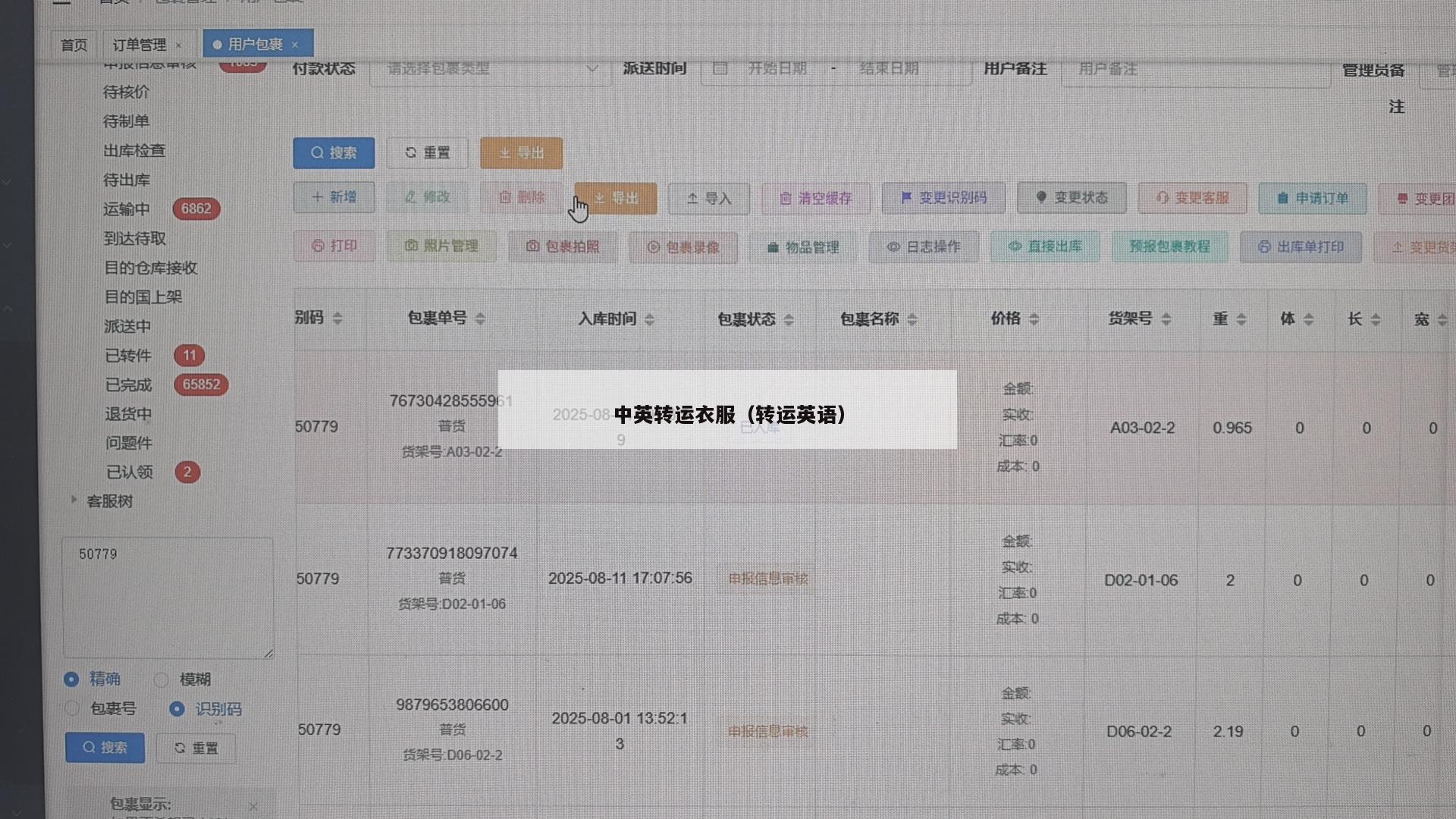Sort by 包裹单号 column arrows
The image size is (1456, 819).
click(480, 318)
